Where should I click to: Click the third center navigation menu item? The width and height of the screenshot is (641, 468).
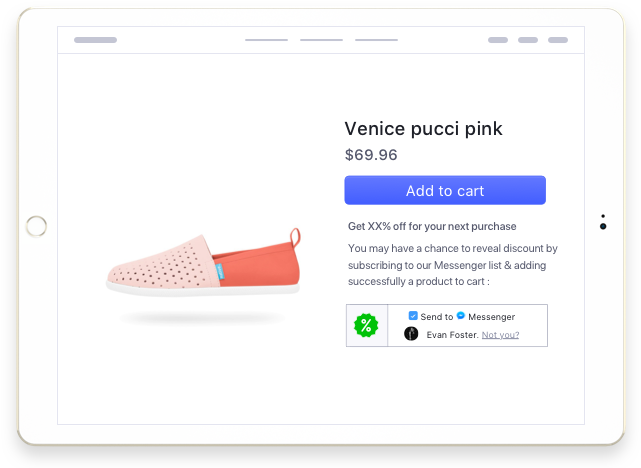point(376,40)
